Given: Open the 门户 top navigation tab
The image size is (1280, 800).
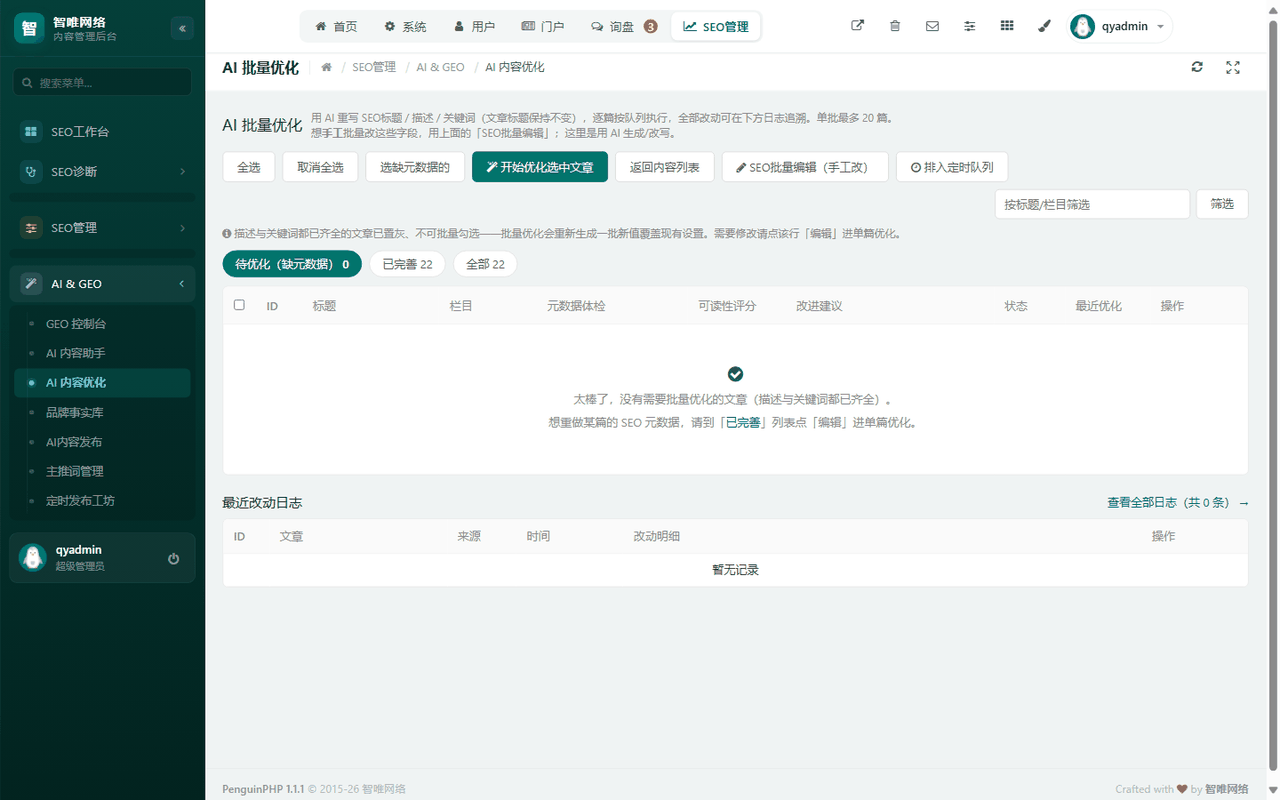Looking at the screenshot, I should coord(543,27).
